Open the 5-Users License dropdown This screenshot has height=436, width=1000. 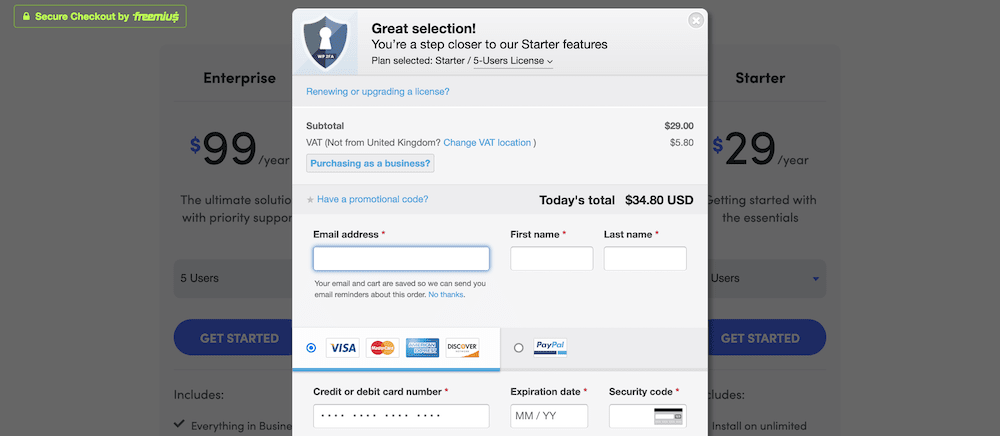click(513, 61)
